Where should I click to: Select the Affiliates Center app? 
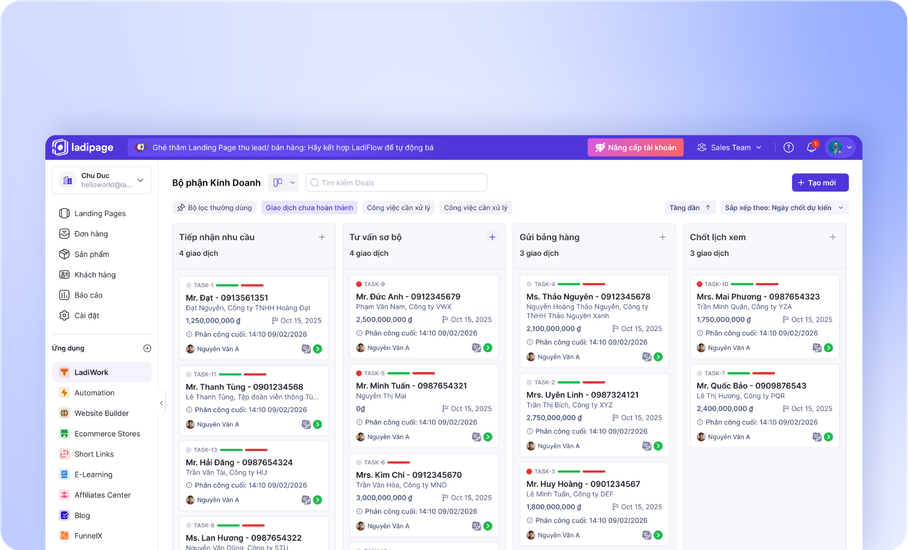coord(102,495)
